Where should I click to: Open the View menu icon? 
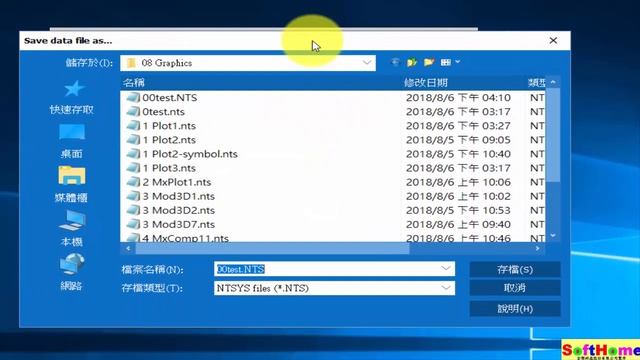point(446,62)
